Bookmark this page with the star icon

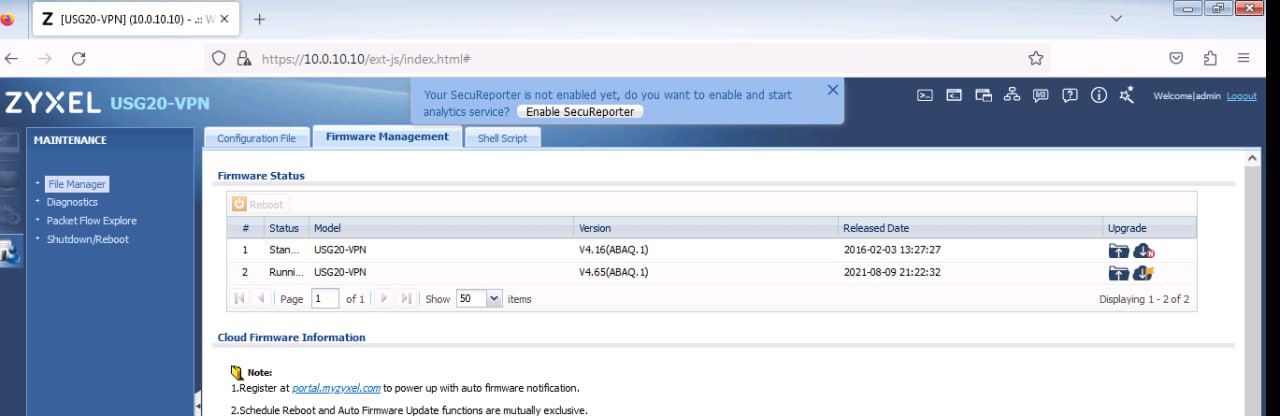click(x=1036, y=59)
